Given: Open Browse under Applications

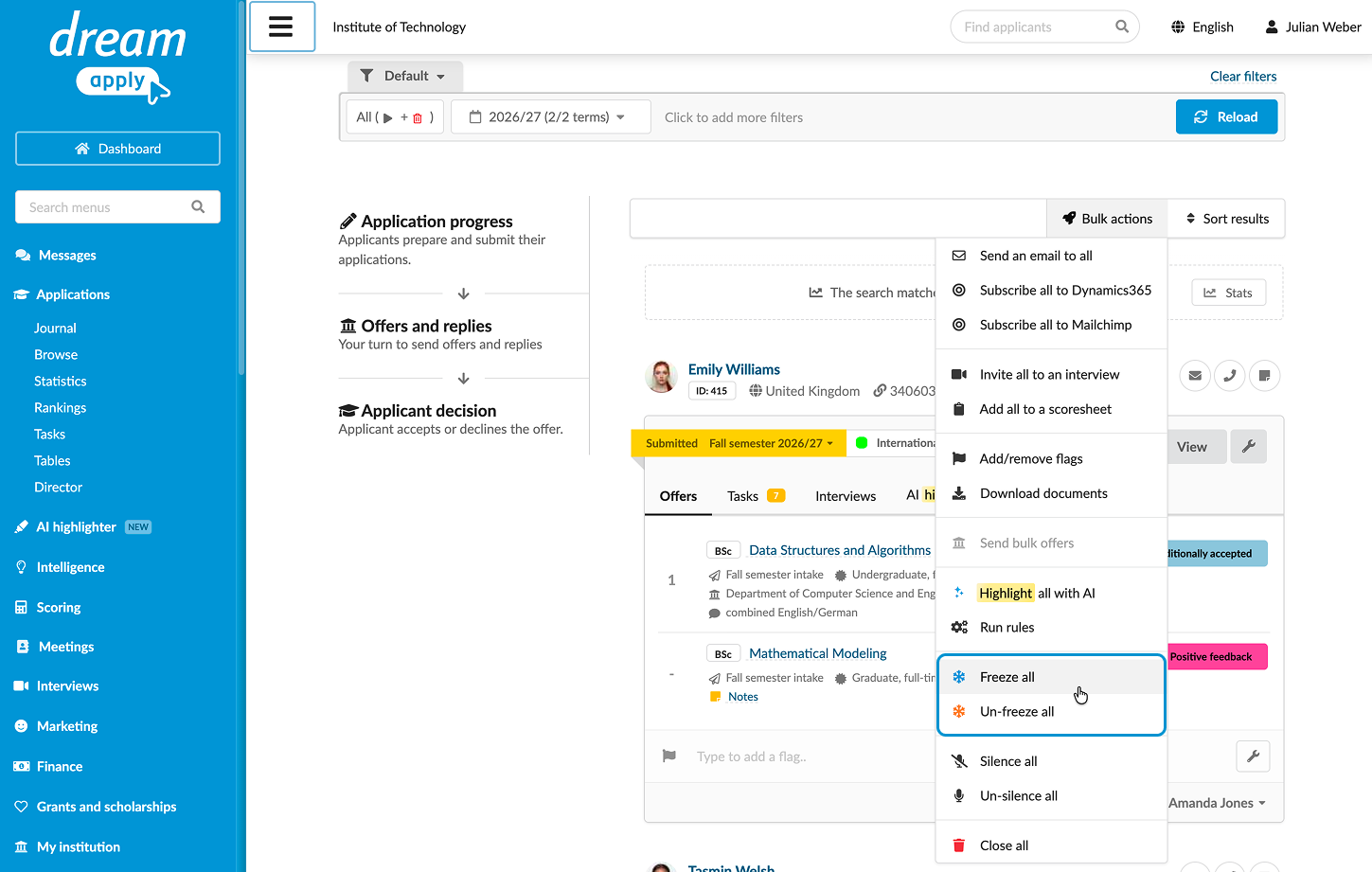Looking at the screenshot, I should click(56, 354).
